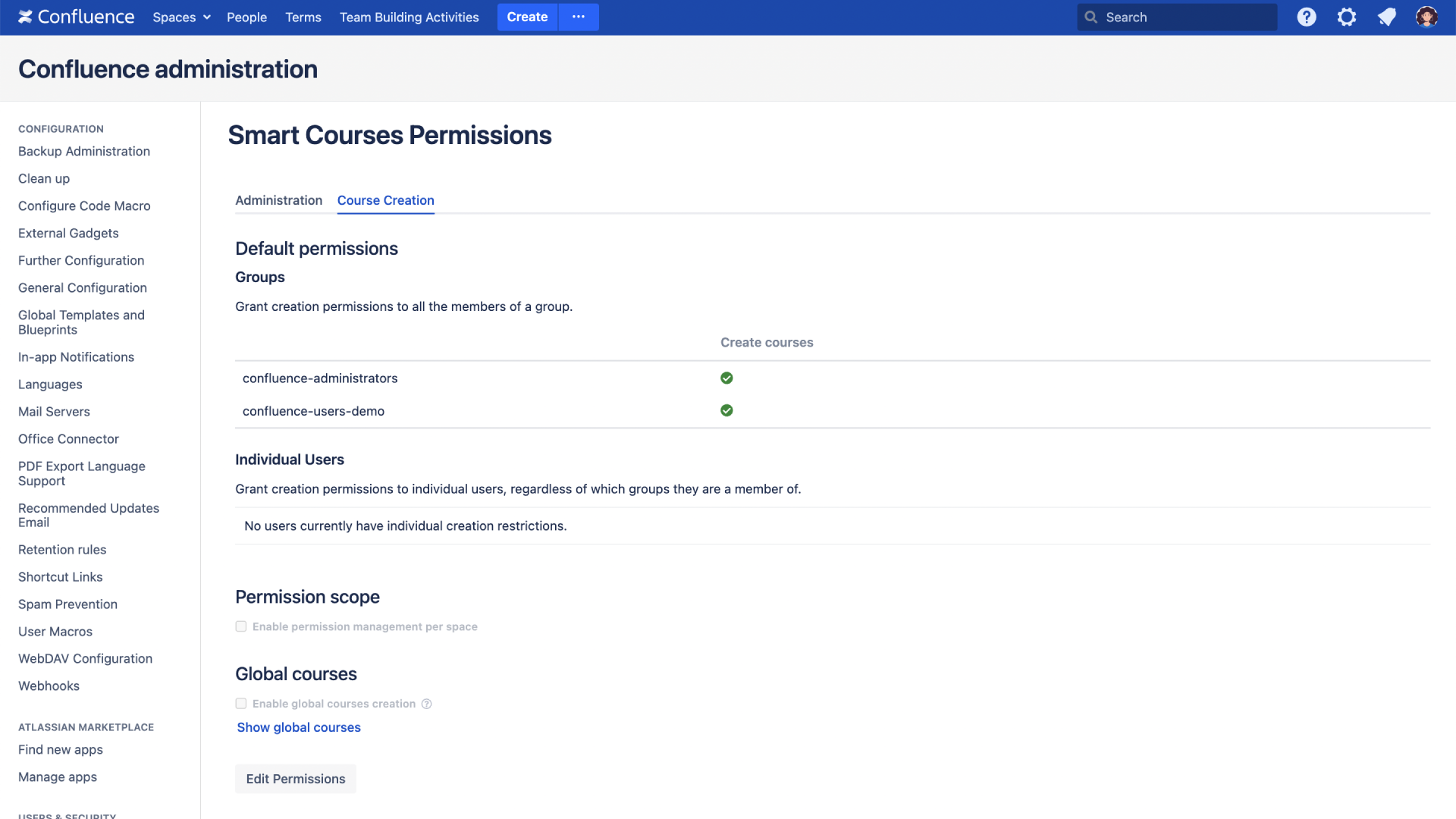
Task: Toggle Enable permission management per space checkbox
Action: (241, 626)
